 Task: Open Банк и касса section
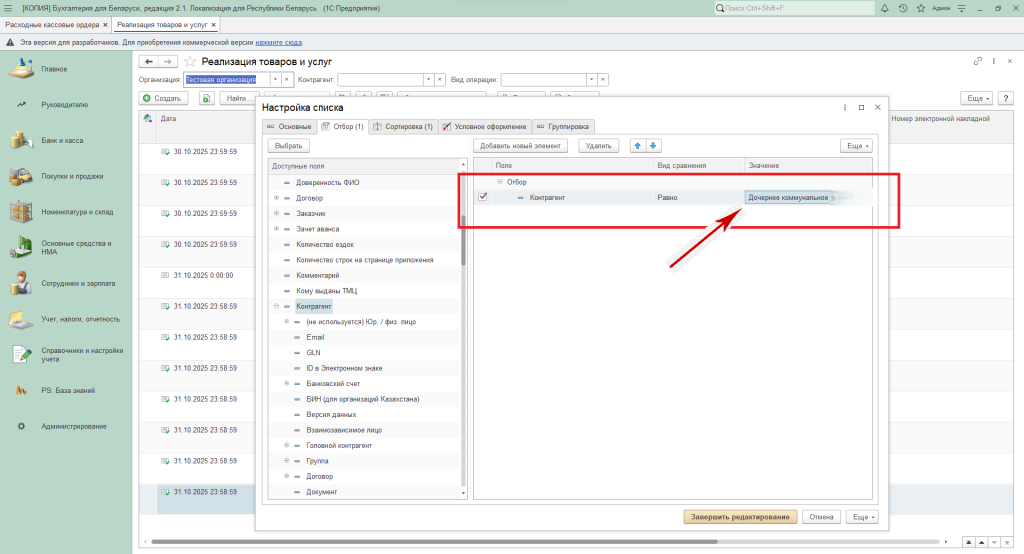click(62, 141)
